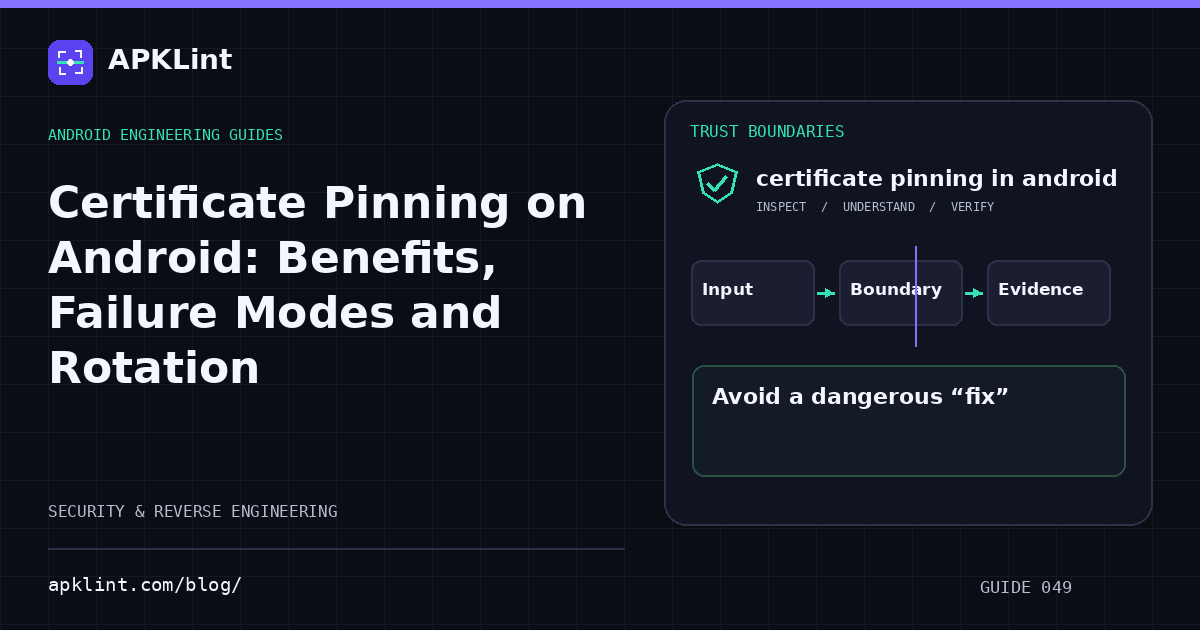The image size is (1200, 630).
Task: Click the Certificate Pinning article title
Action: pyautogui.click(x=317, y=286)
